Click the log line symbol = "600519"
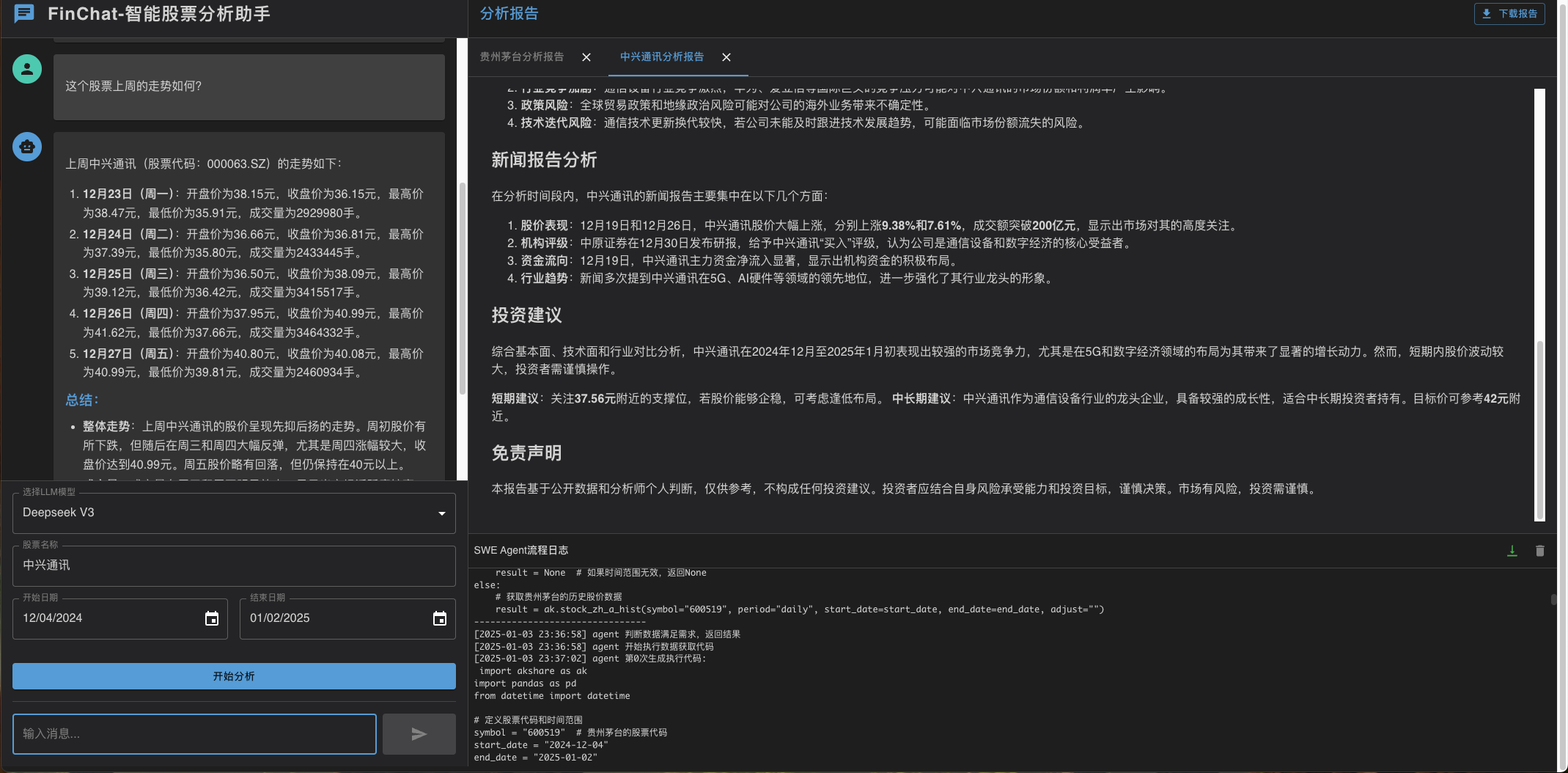Viewport: 1568px width, 773px height. tap(519, 733)
